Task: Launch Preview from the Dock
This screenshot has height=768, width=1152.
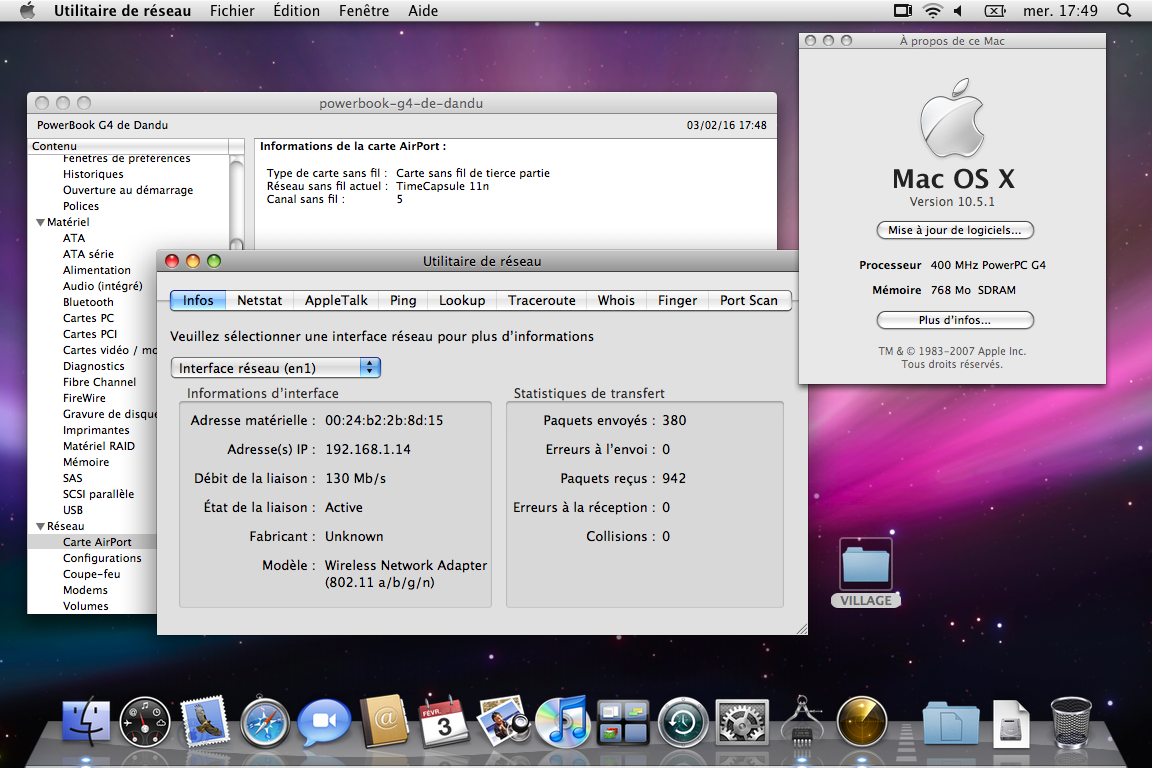Action: tap(503, 721)
